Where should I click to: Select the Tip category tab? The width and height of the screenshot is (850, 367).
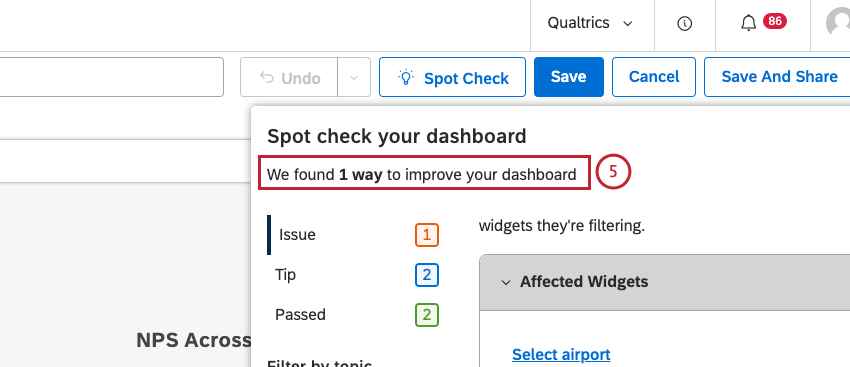353,275
